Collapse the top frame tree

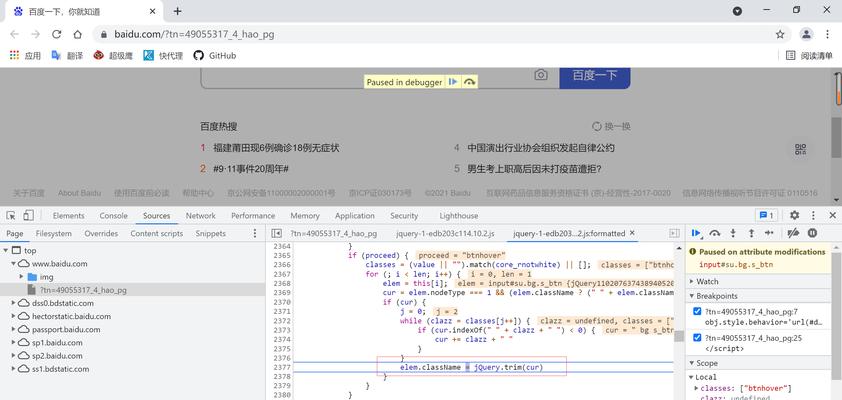[5, 250]
